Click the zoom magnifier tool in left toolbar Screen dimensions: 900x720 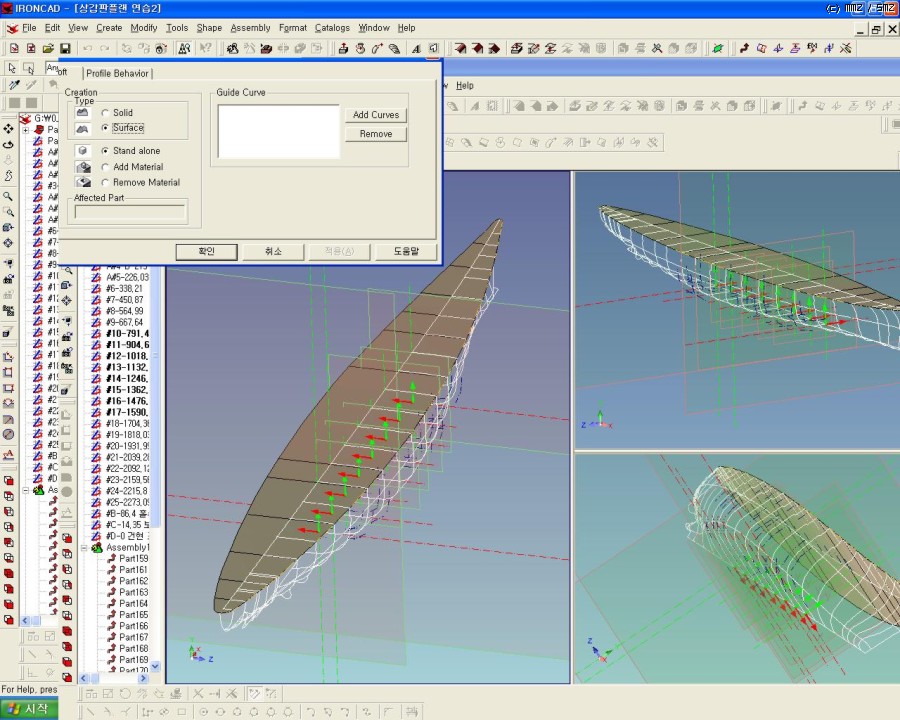(9, 197)
